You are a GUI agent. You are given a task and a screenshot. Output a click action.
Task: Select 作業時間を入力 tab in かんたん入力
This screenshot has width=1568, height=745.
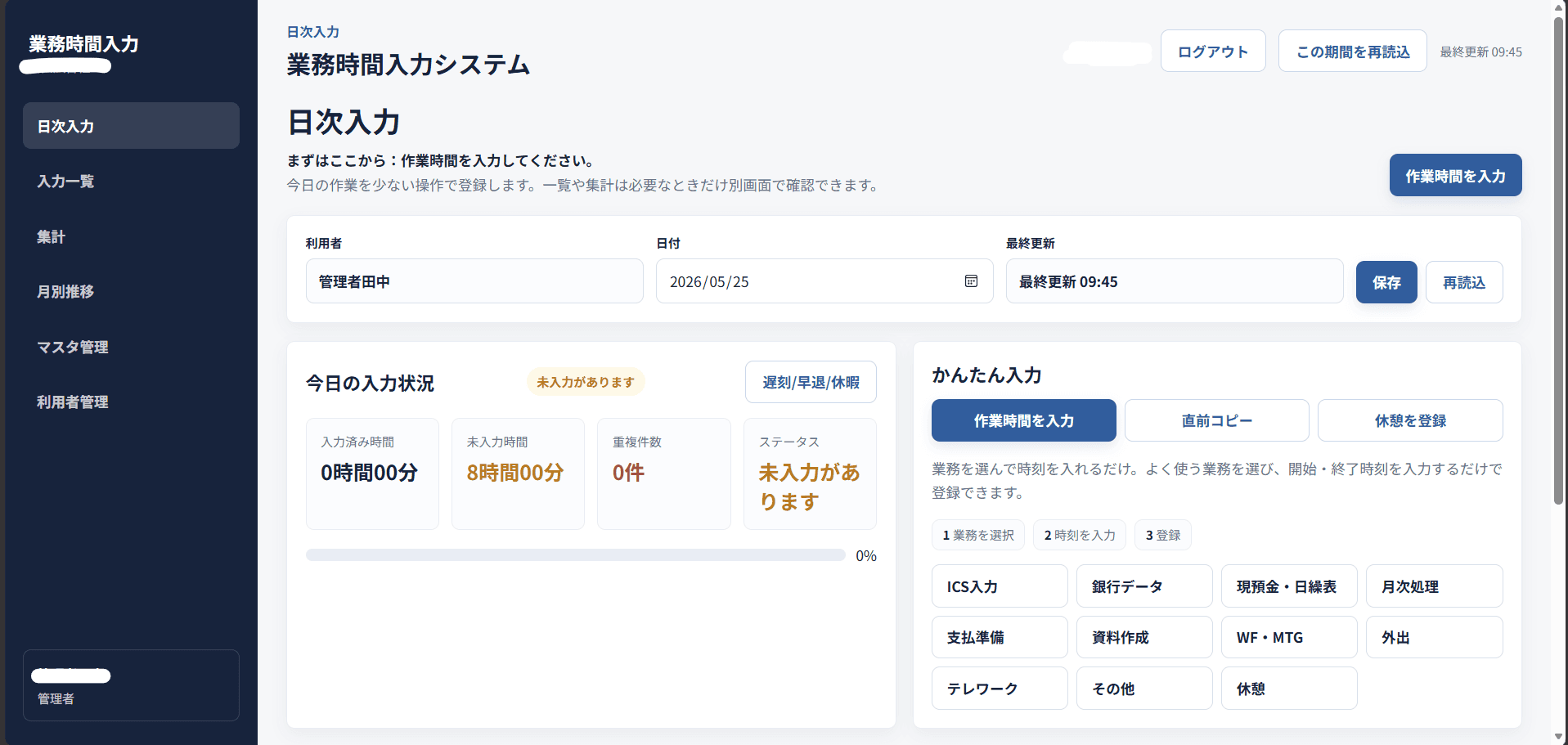(1024, 420)
